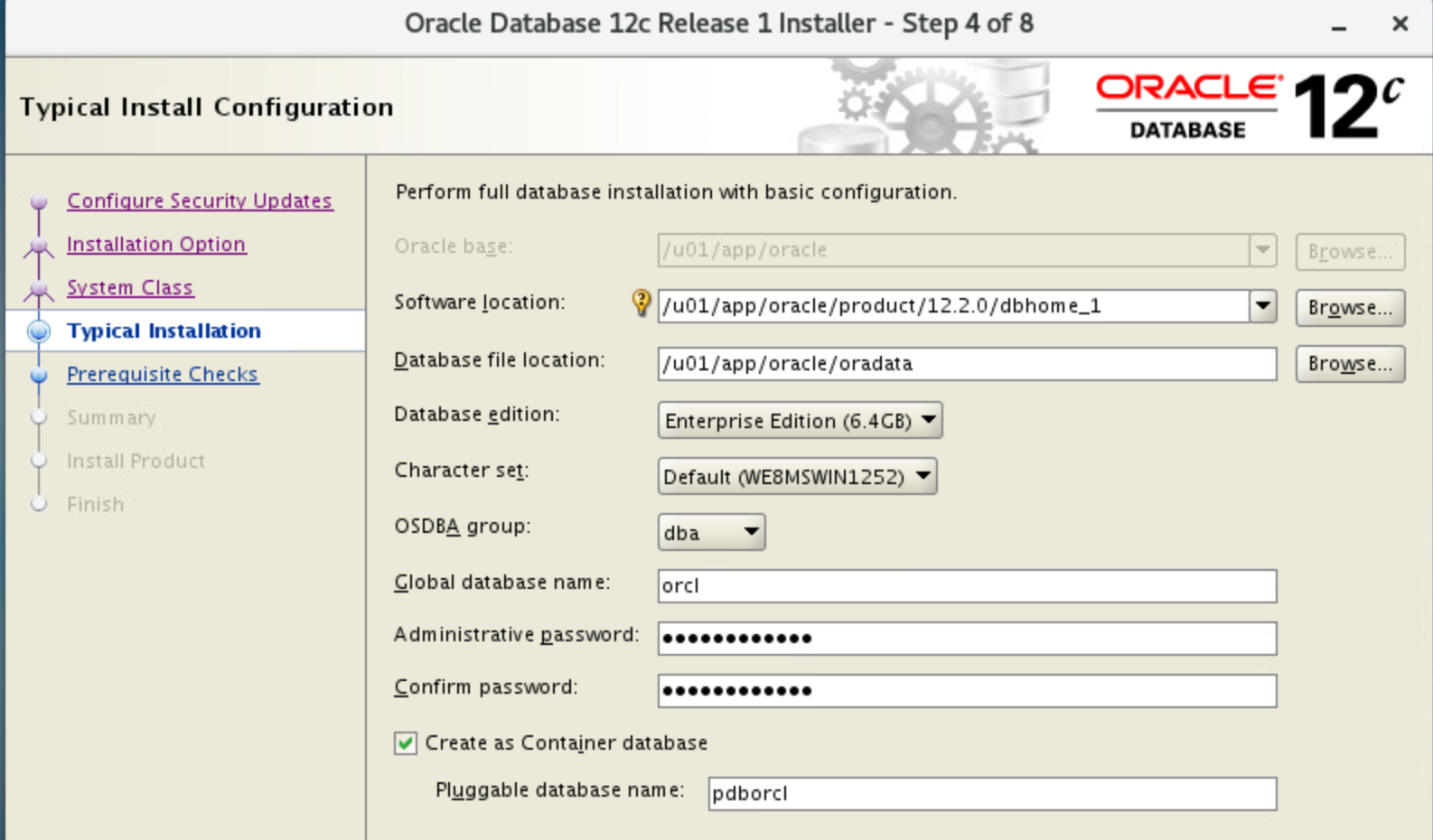Click the Configure Security Updates step marker

[x=39, y=201]
